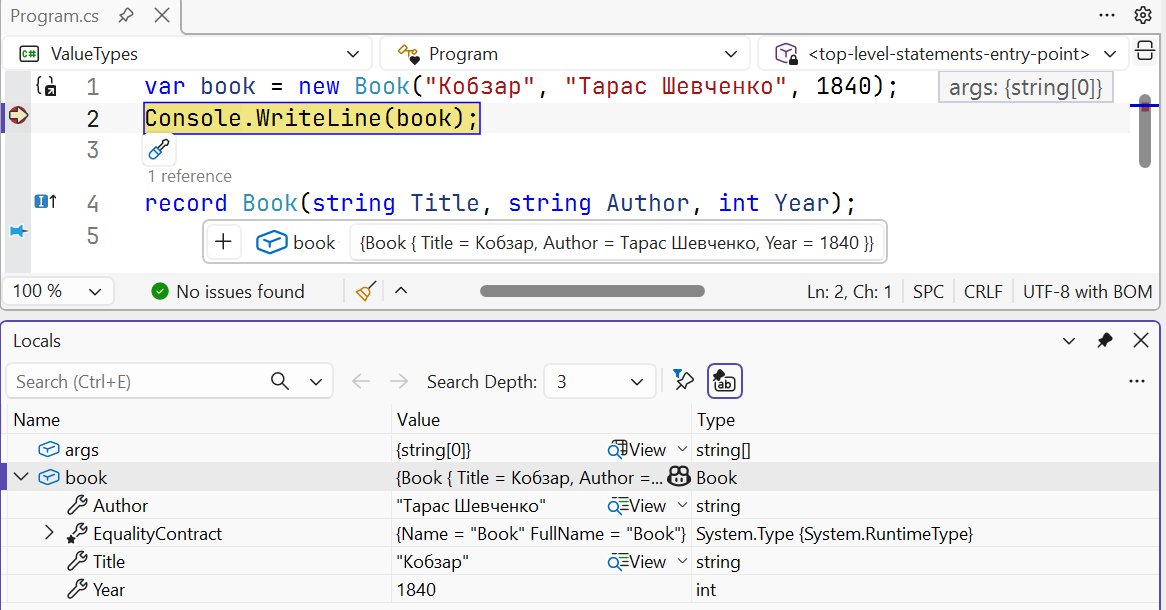The width and height of the screenshot is (1166, 610).
Task: Toggle the filter pinned items icon
Action: click(x=683, y=380)
